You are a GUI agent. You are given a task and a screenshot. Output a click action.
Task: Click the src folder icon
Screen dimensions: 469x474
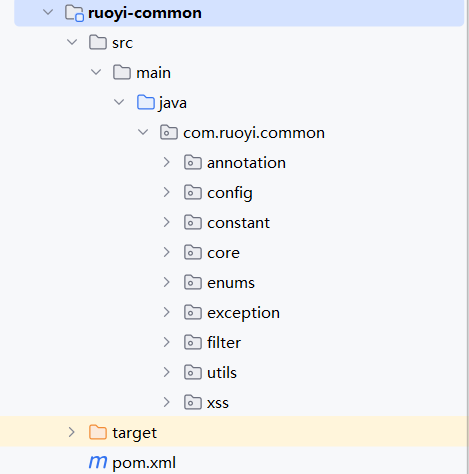[x=98, y=42]
